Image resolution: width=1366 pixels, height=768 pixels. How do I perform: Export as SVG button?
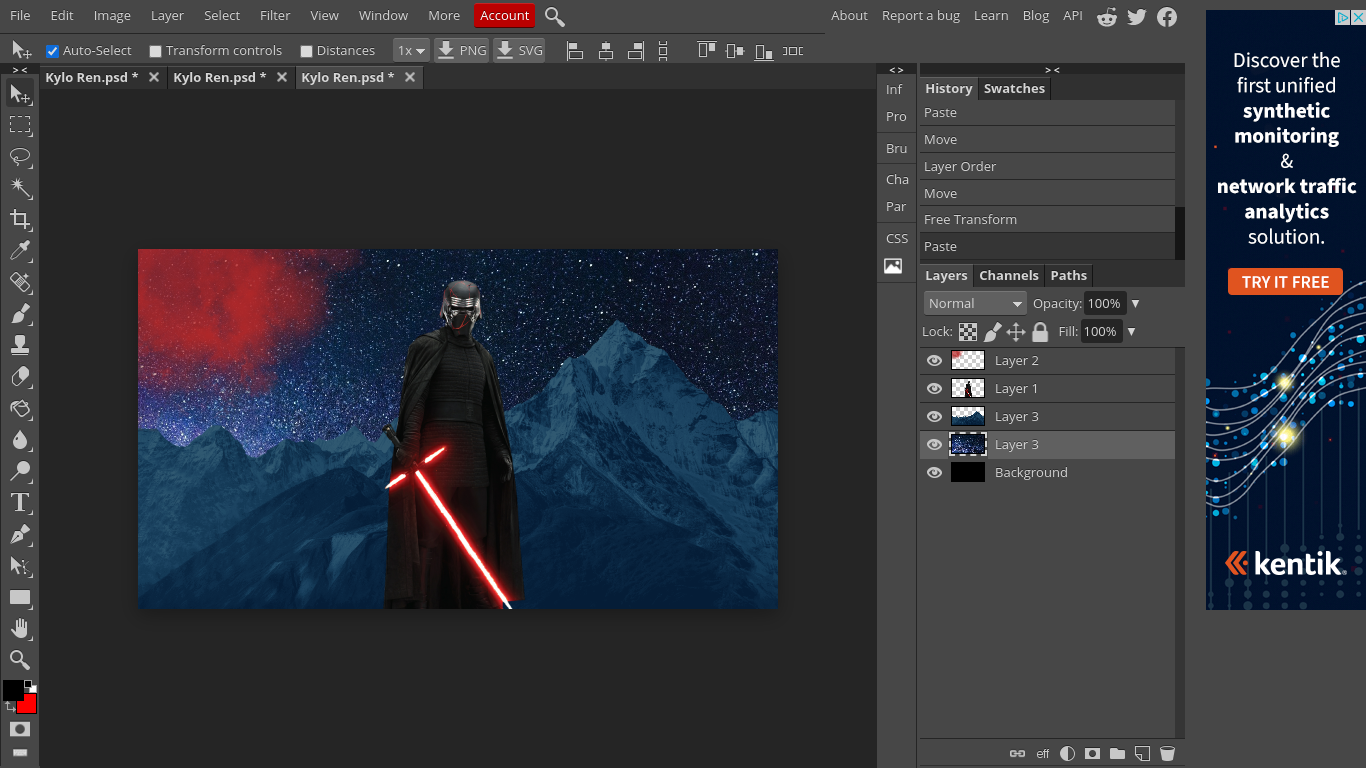519,50
